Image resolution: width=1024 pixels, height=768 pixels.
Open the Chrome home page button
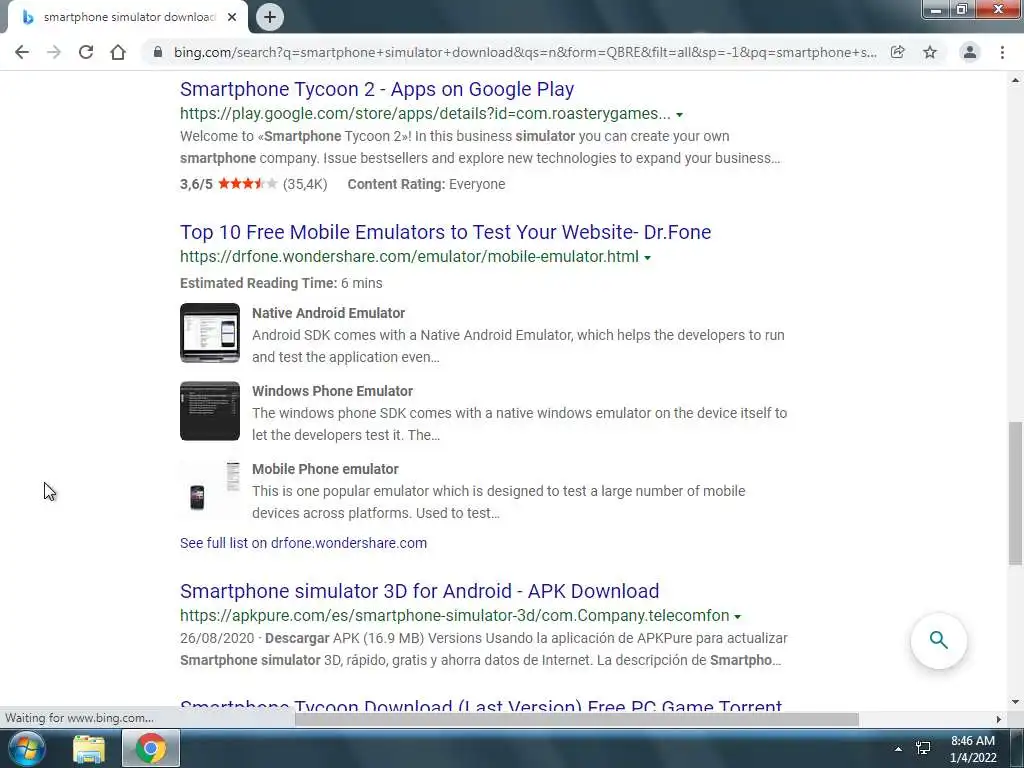118,52
